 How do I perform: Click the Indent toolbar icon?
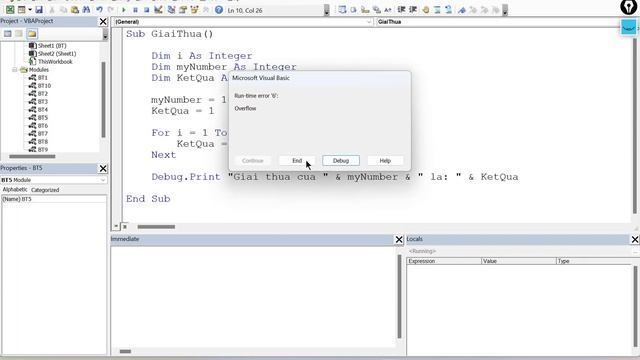(x=401, y=10)
